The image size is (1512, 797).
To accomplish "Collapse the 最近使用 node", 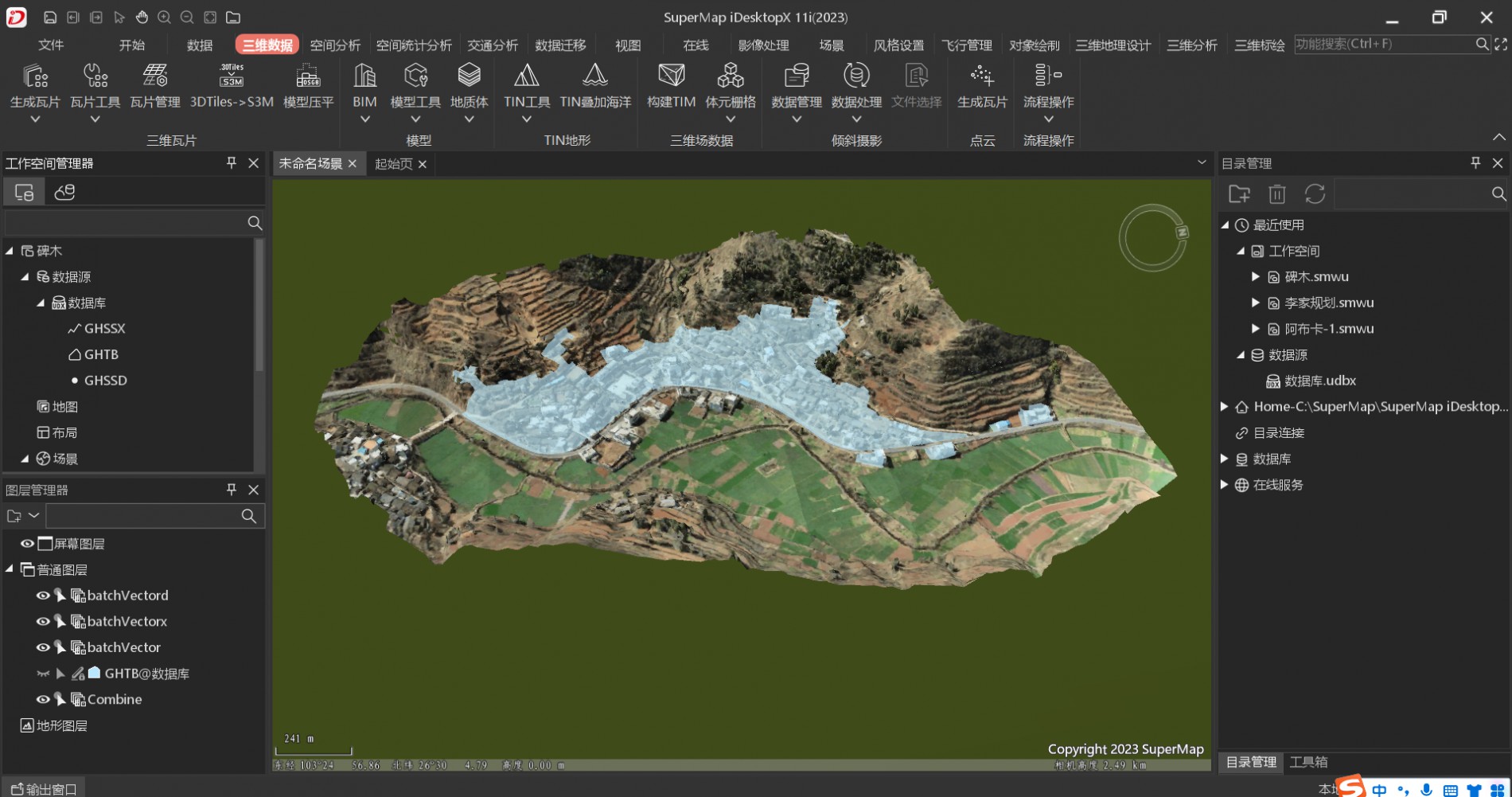I will pyautogui.click(x=1225, y=225).
